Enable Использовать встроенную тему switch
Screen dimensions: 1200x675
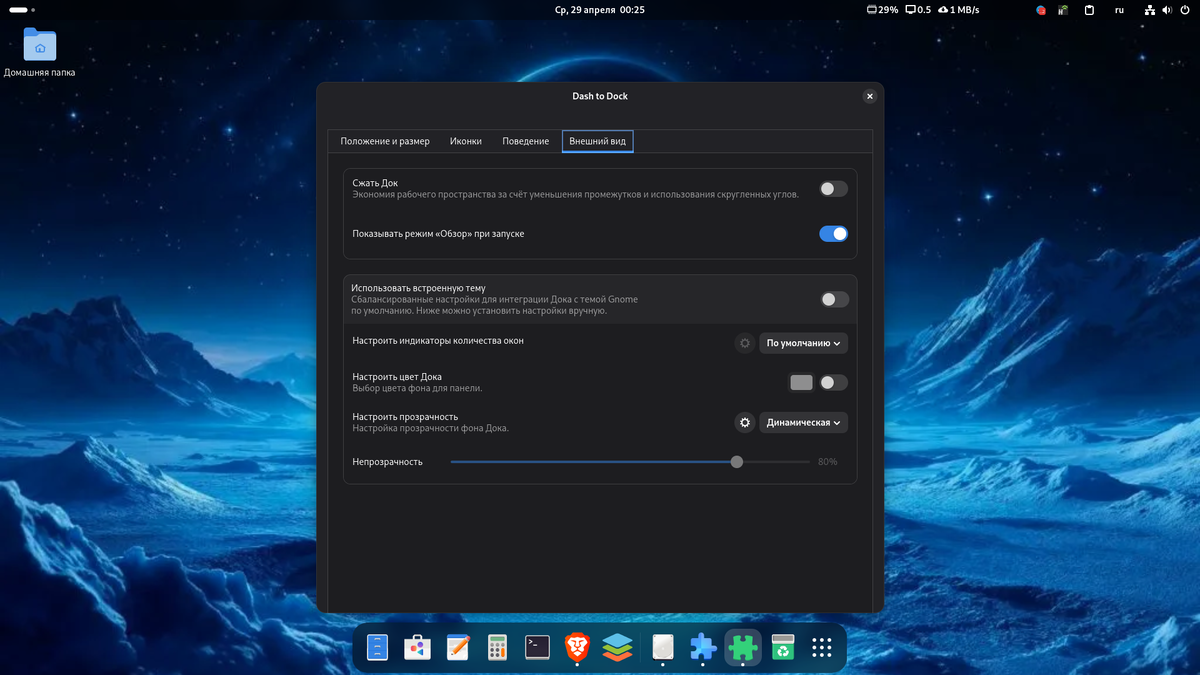click(834, 299)
